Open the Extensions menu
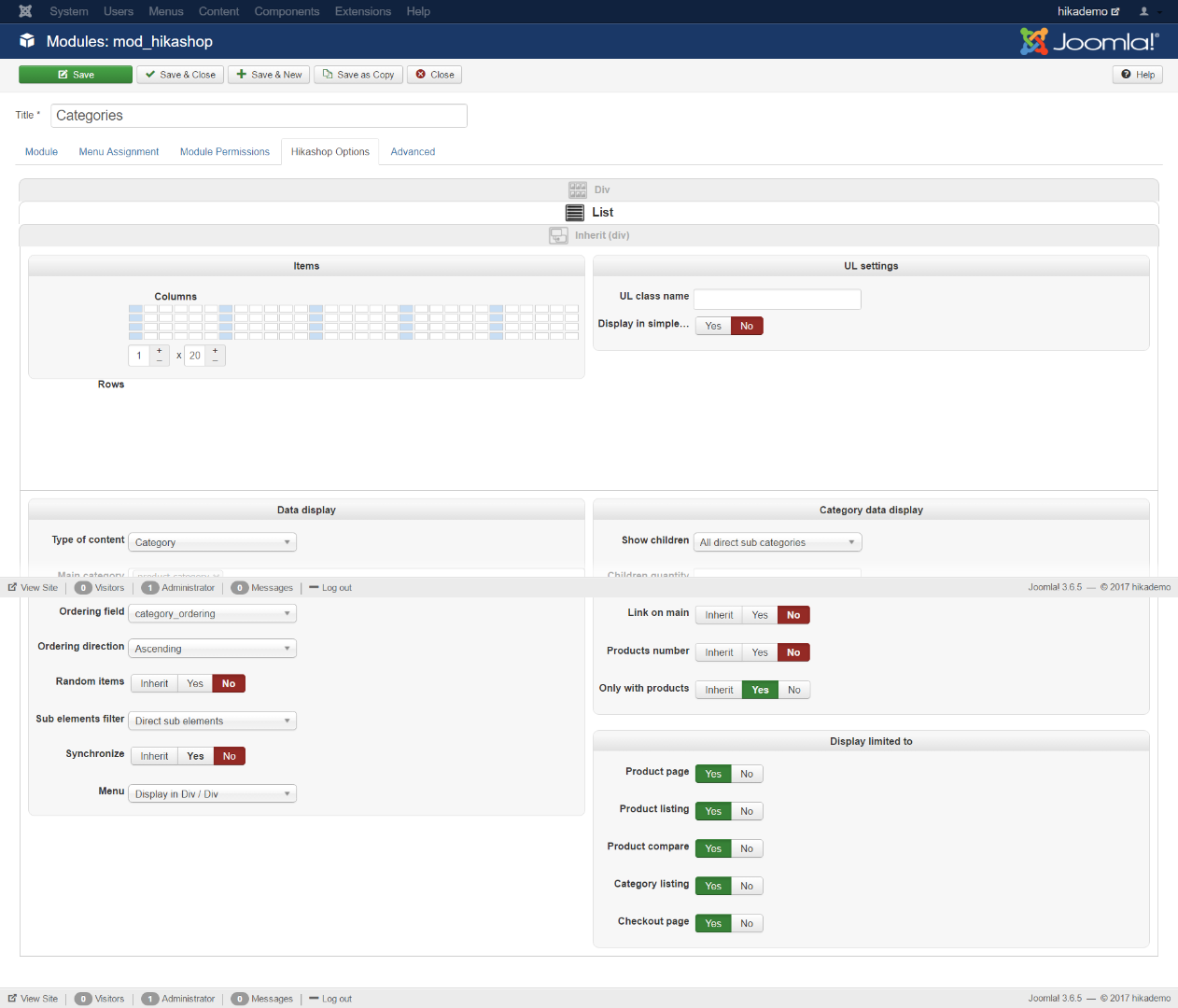This screenshot has width=1178, height=1008. 362,11
